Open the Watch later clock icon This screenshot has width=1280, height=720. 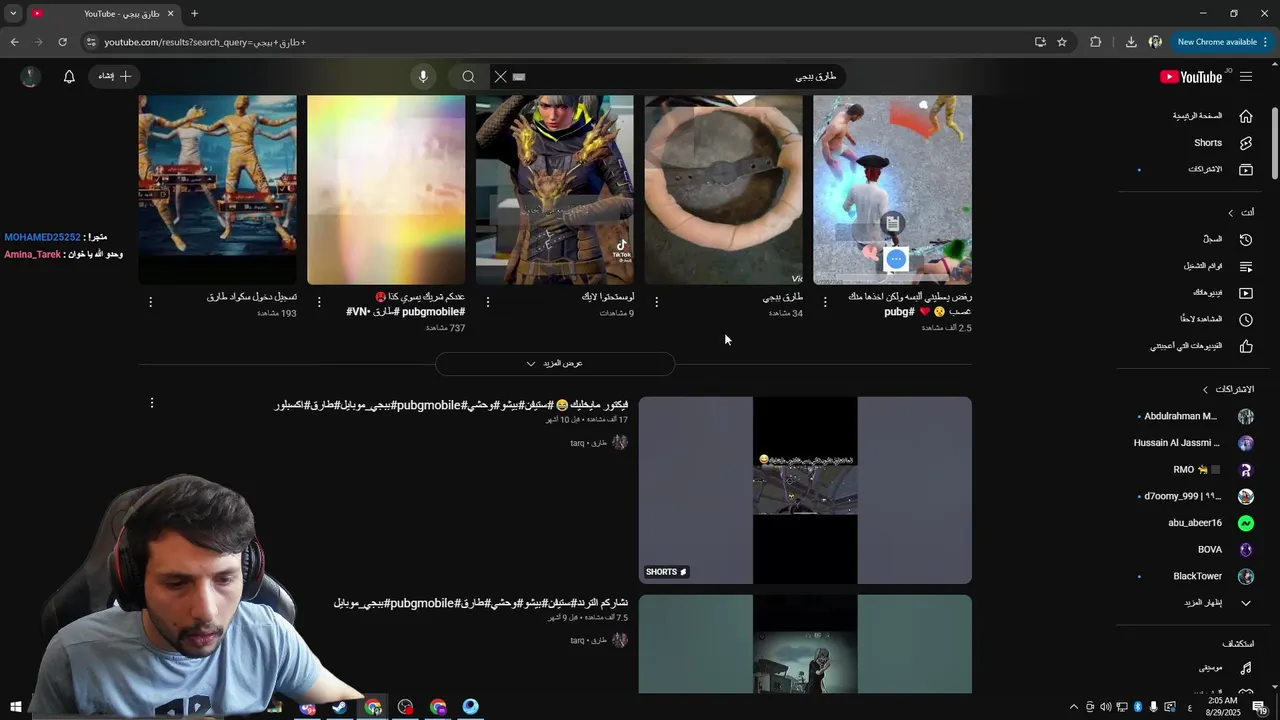point(1246,320)
